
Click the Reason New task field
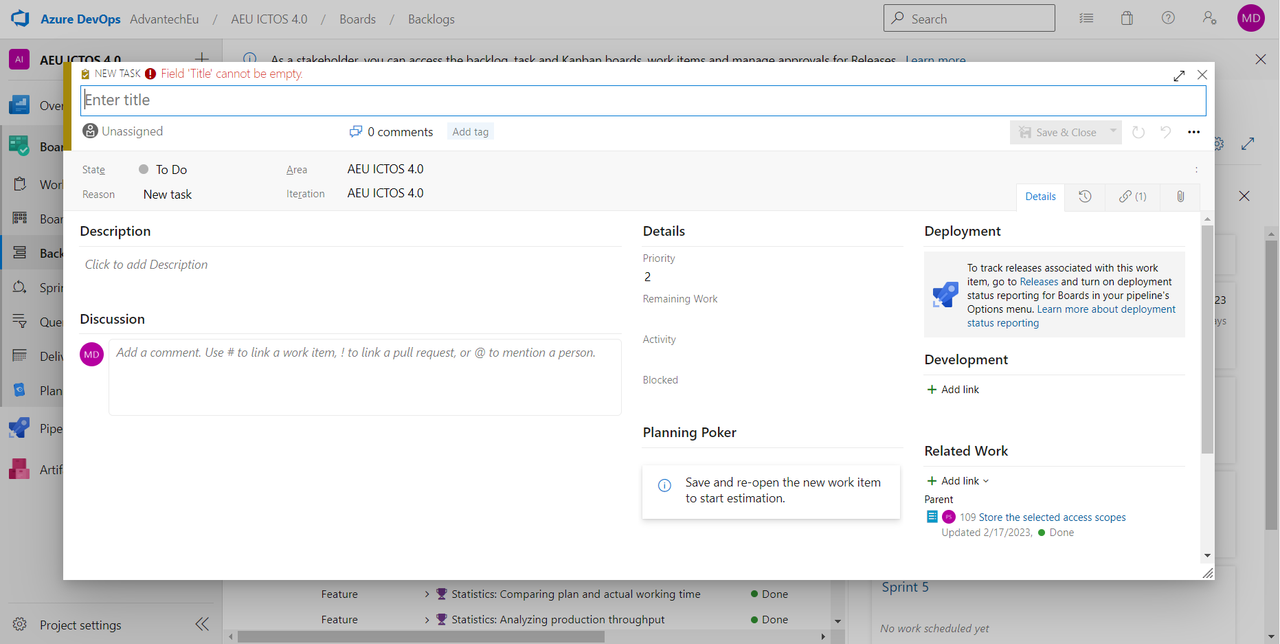pos(167,194)
